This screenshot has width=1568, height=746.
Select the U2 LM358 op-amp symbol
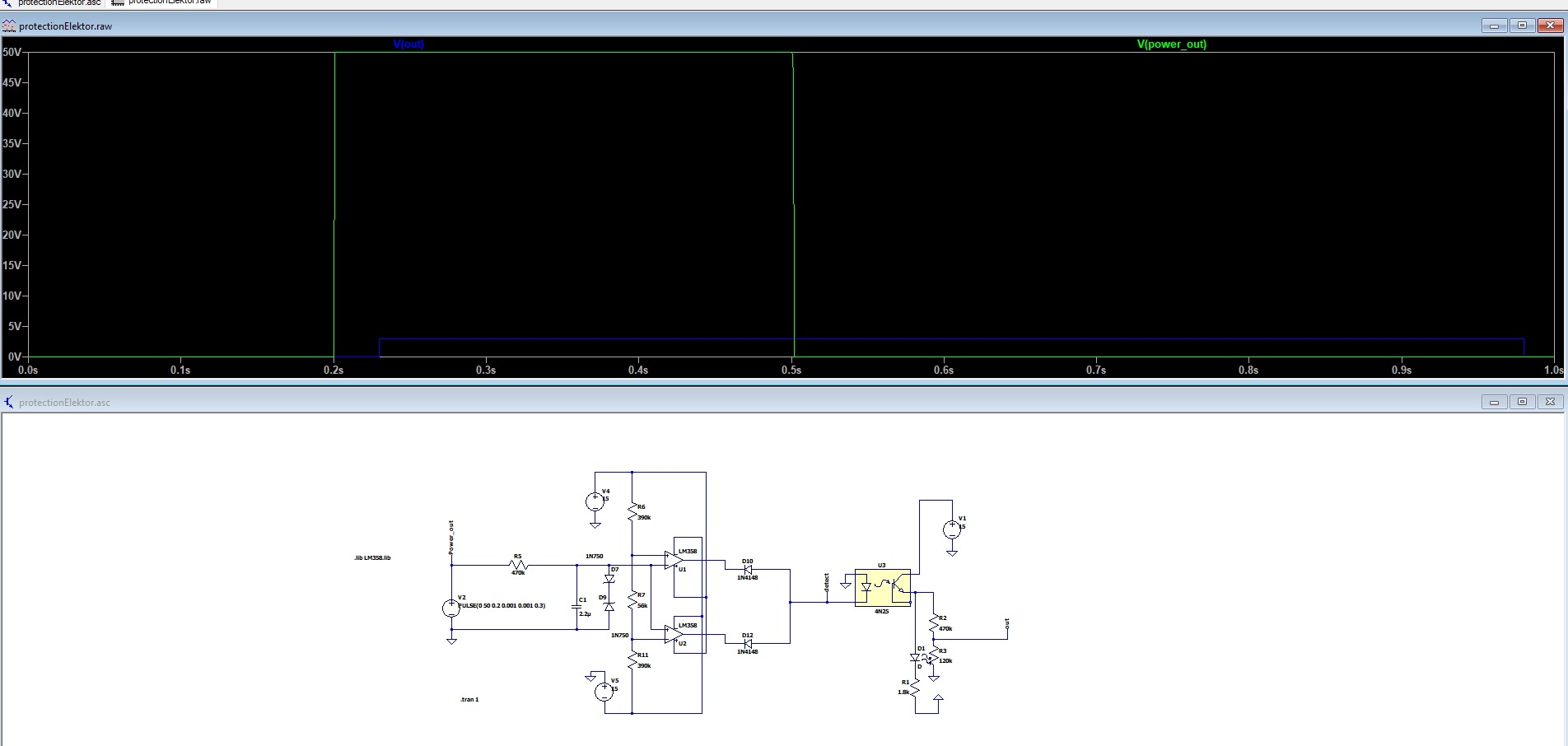pos(674,634)
